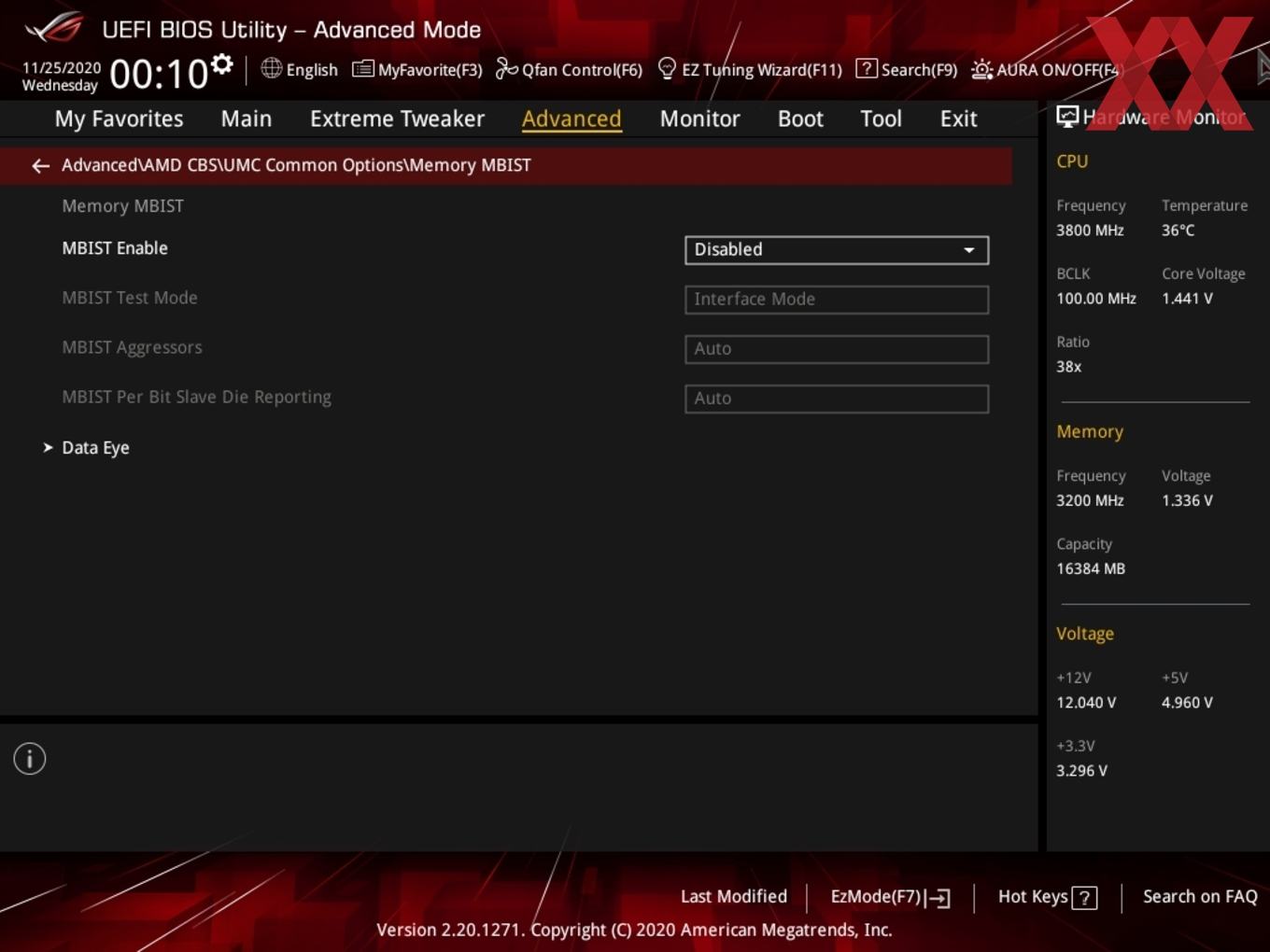
Task: Click the MBIST Aggressors label
Action: click(132, 347)
